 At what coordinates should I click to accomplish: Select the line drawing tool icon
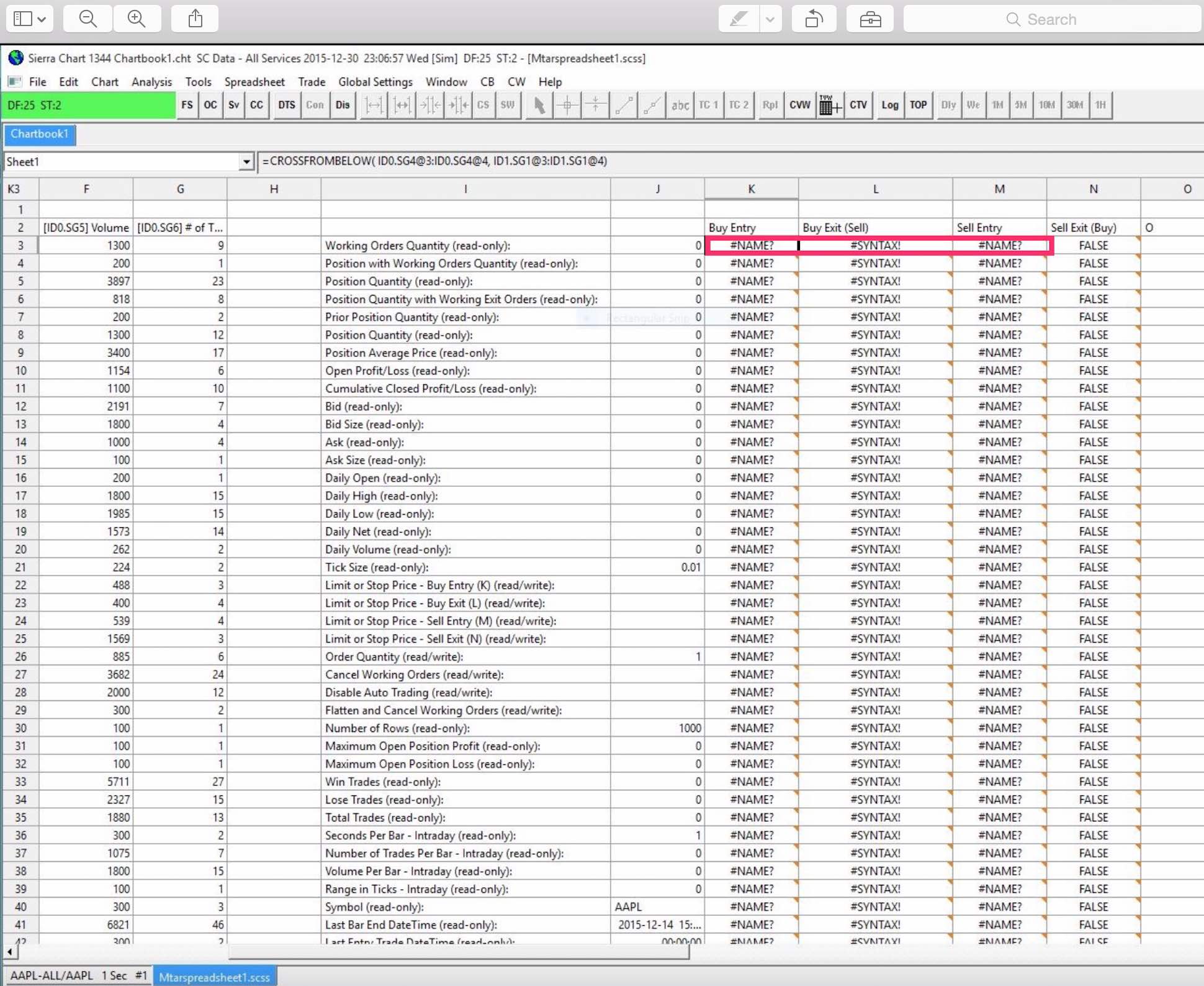pos(624,105)
